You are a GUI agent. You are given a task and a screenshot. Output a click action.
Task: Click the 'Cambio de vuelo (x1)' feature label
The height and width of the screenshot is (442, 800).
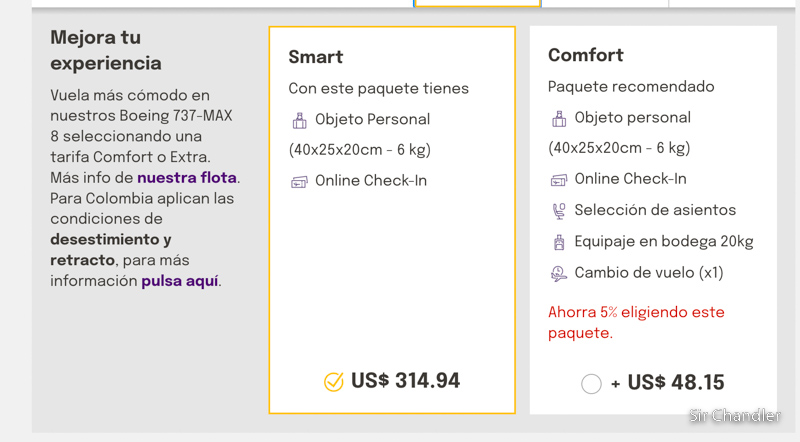[x=649, y=273]
